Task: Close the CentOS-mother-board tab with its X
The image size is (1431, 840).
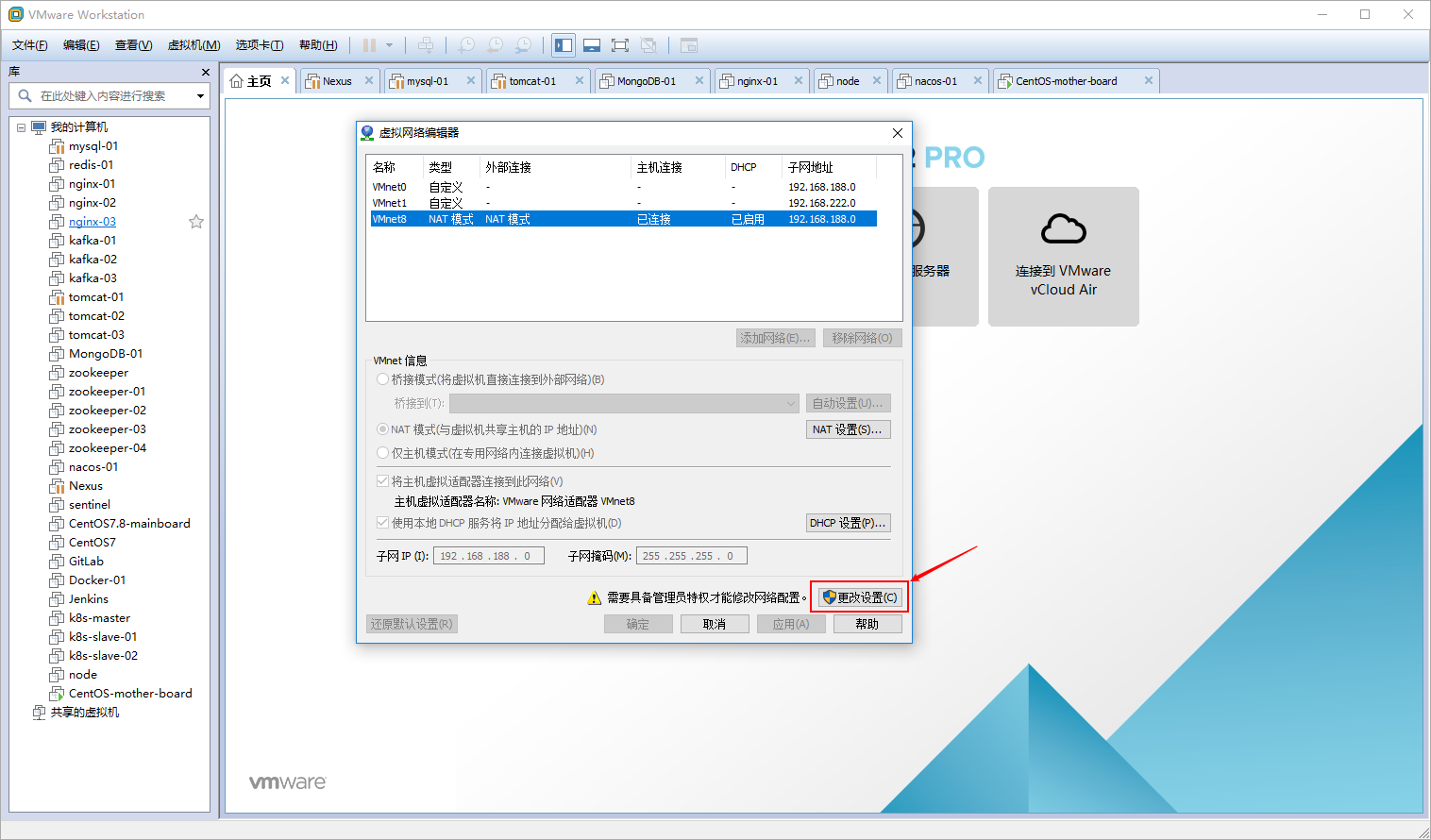Action: (1149, 81)
